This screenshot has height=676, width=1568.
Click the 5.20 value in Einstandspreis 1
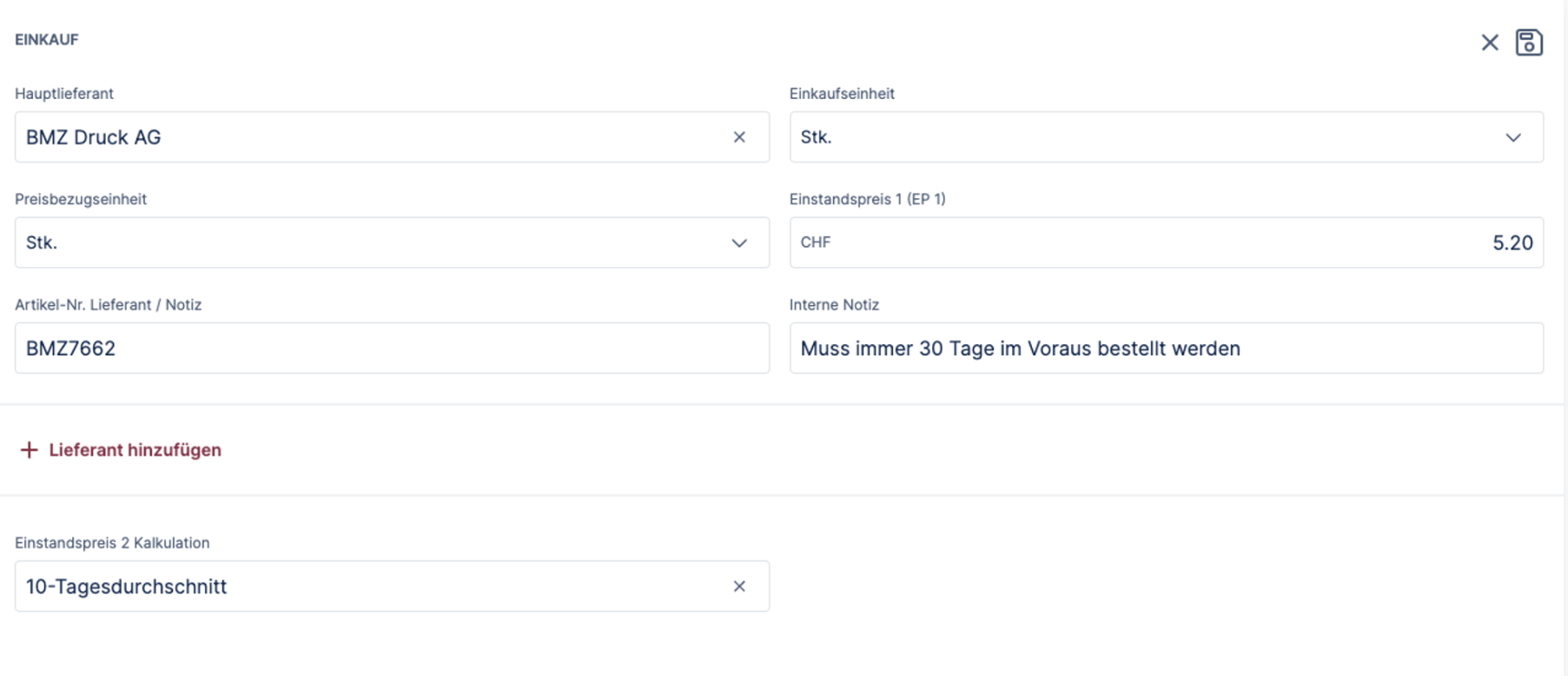click(x=1512, y=243)
